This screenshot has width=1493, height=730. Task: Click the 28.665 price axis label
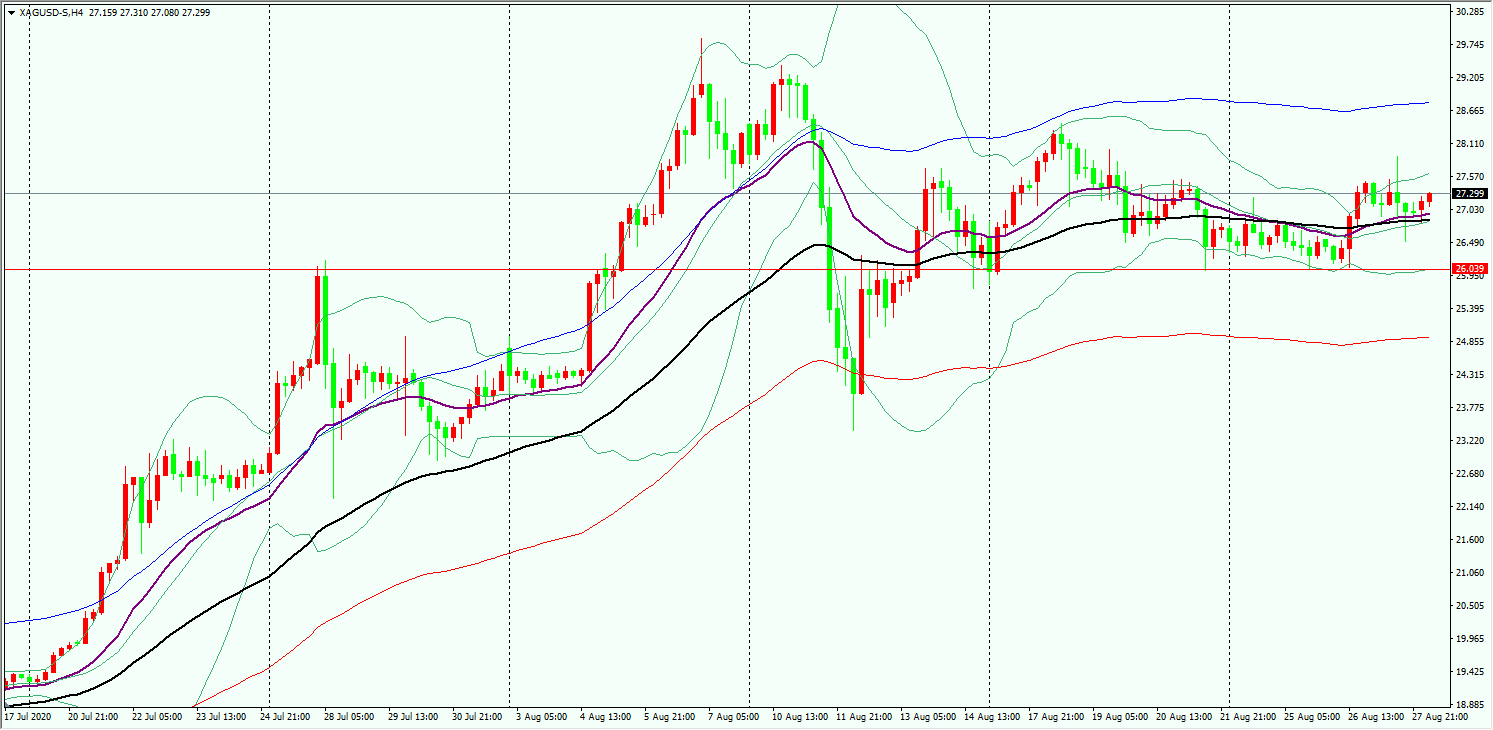pos(1469,111)
